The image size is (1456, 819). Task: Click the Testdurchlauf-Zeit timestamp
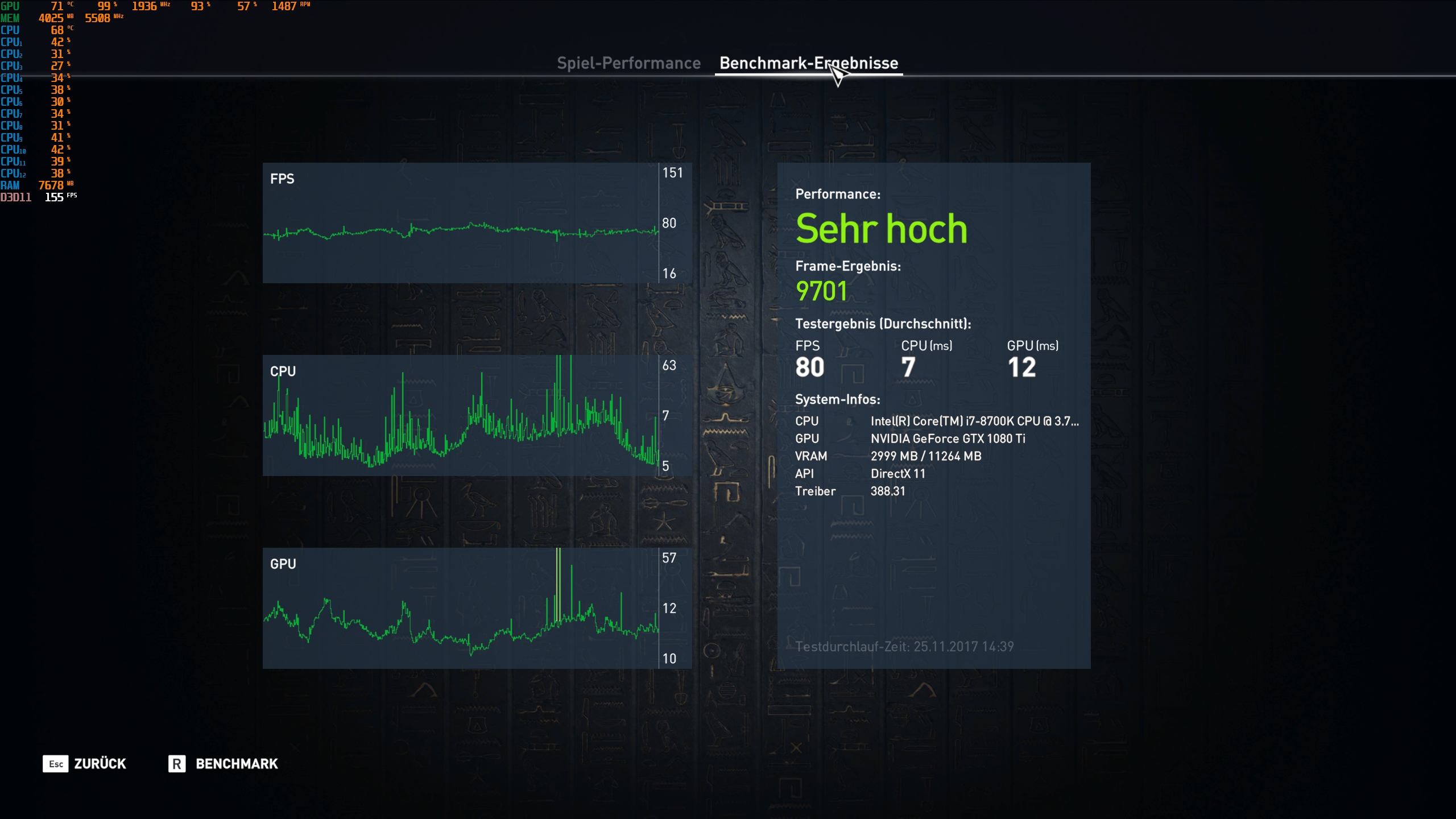pos(904,647)
